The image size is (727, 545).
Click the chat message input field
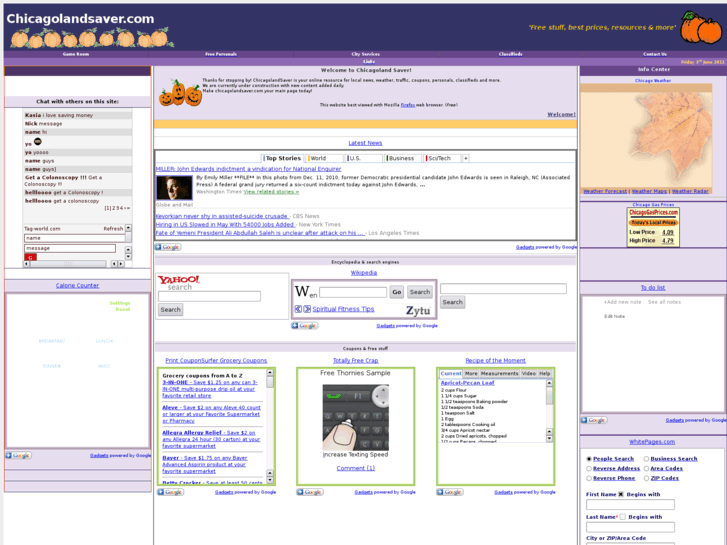70,248
